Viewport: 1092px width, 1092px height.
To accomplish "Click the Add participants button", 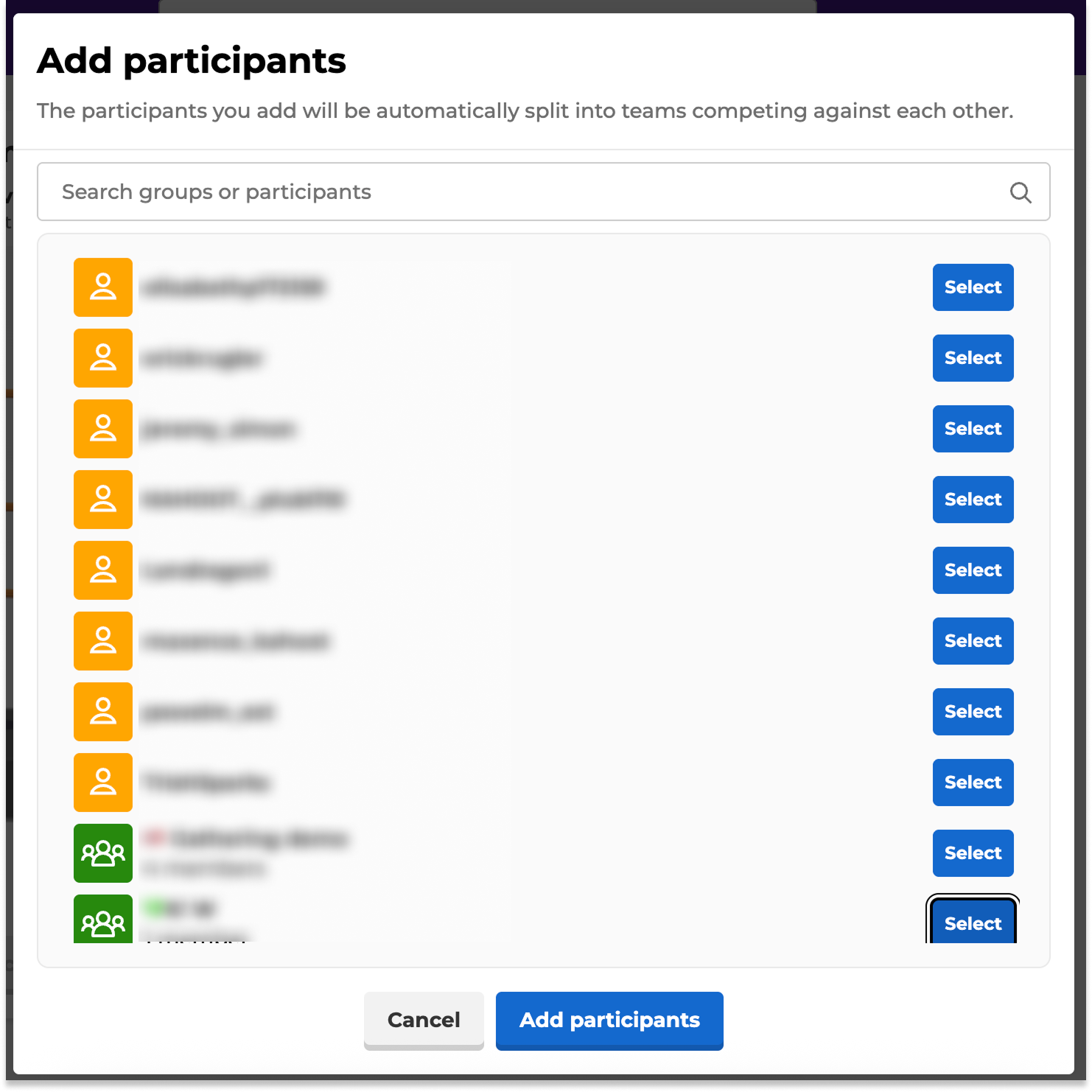I will tap(609, 1021).
